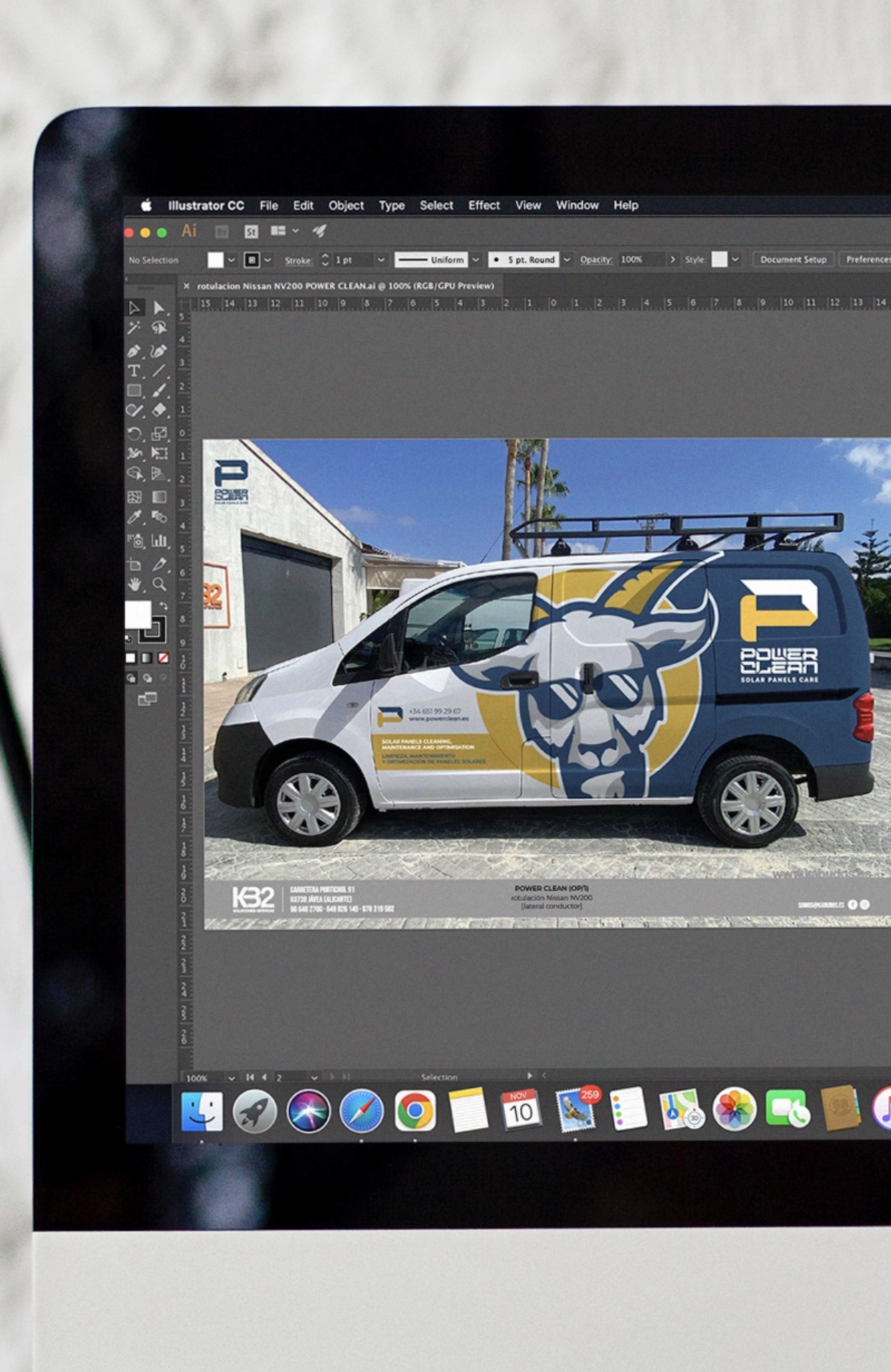Set paint mode to solid Color
Viewport: 891px width, 1372px height.
131,658
